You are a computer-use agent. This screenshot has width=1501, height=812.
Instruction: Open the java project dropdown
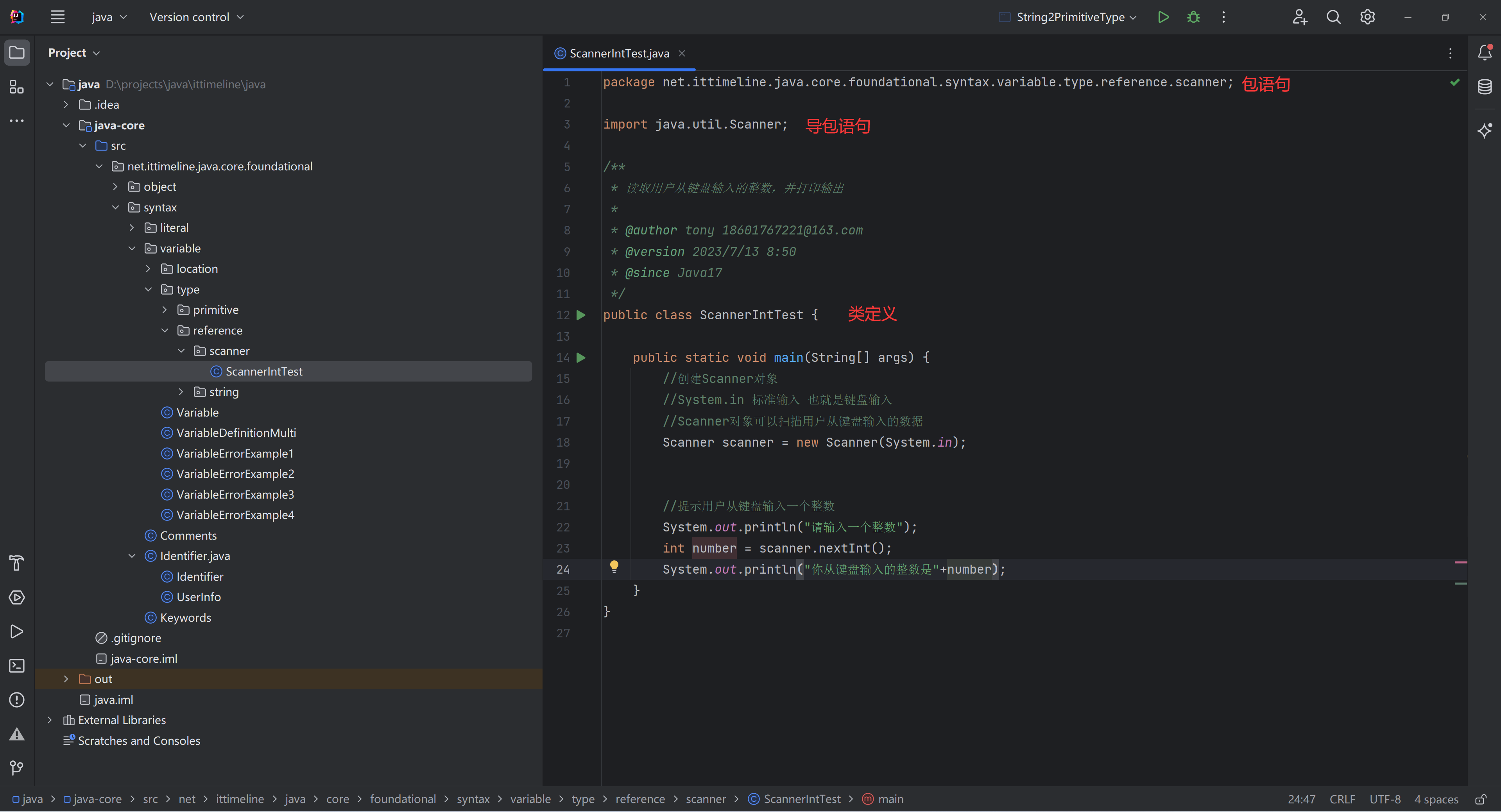[x=109, y=17]
